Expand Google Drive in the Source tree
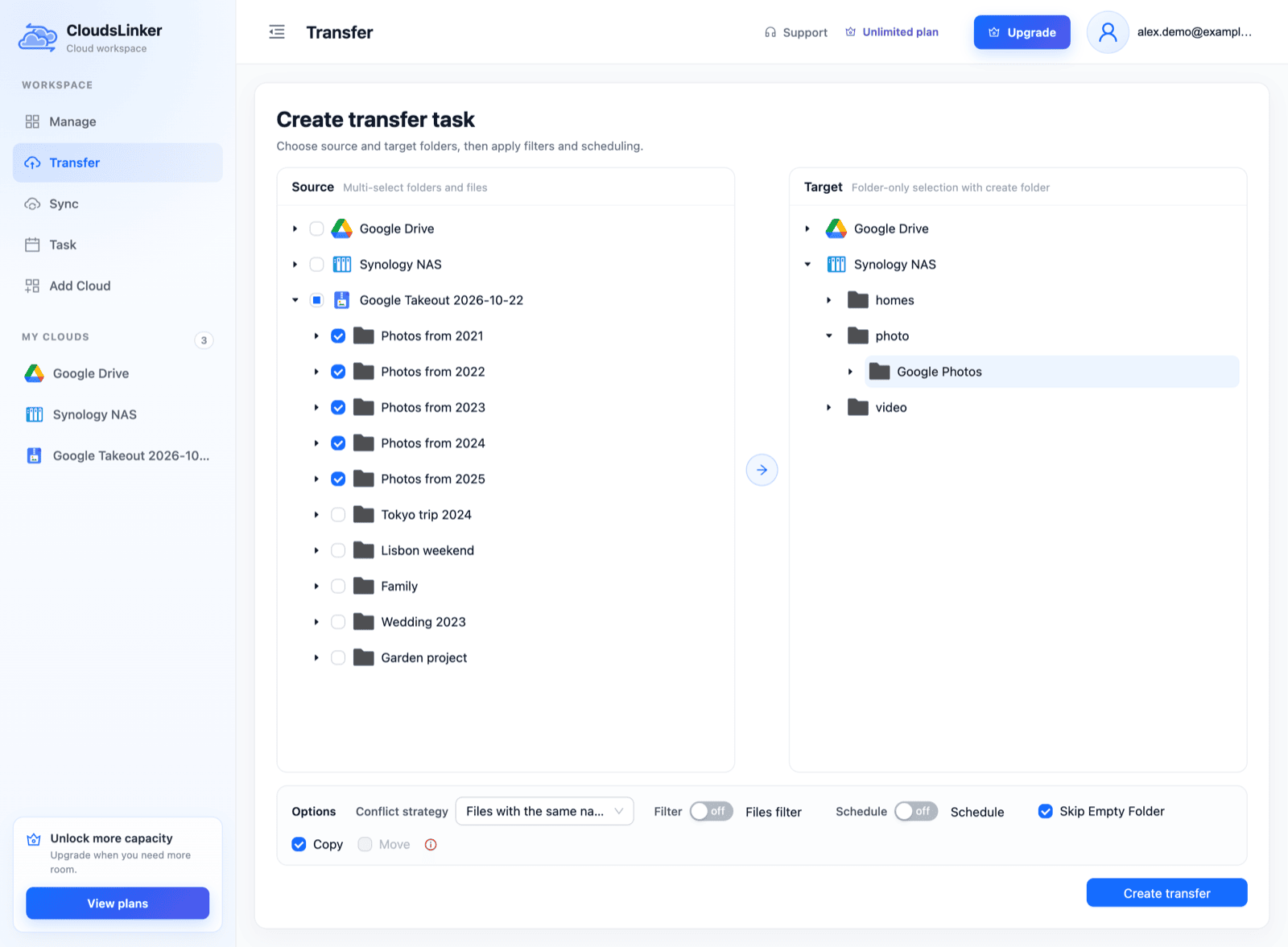 click(x=295, y=229)
